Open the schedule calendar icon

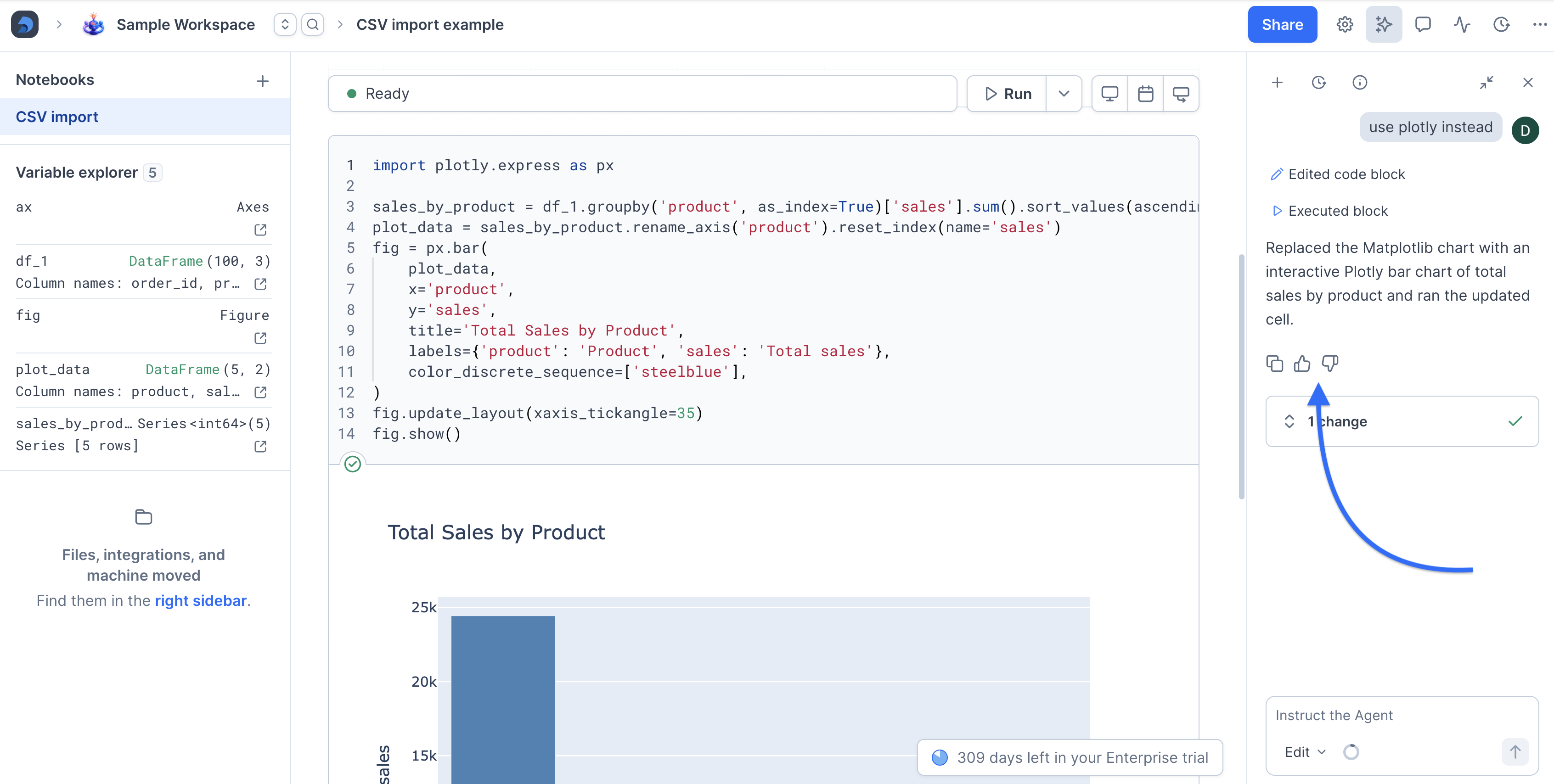click(x=1145, y=94)
